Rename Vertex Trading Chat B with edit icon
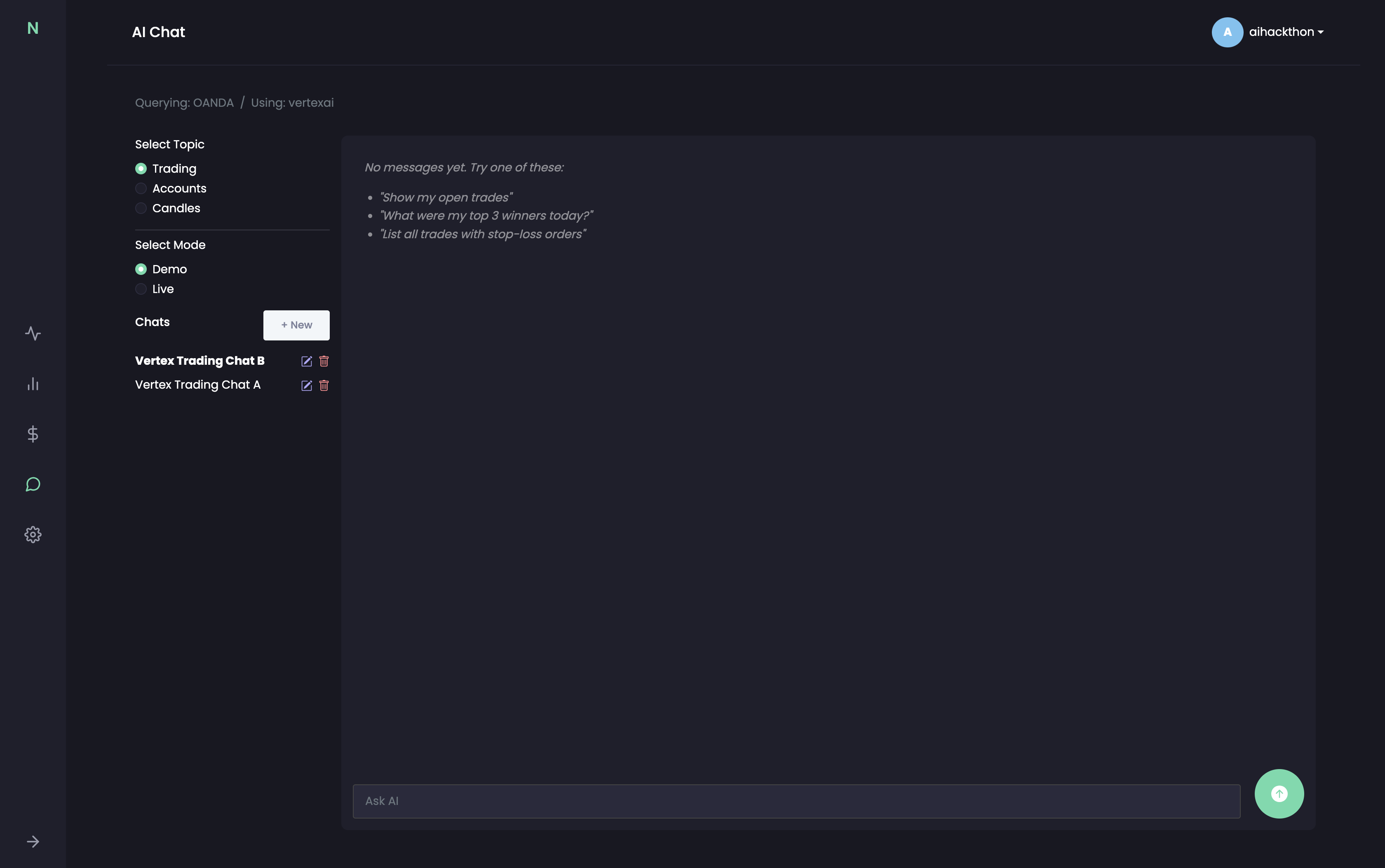The width and height of the screenshot is (1385, 868). coord(307,361)
